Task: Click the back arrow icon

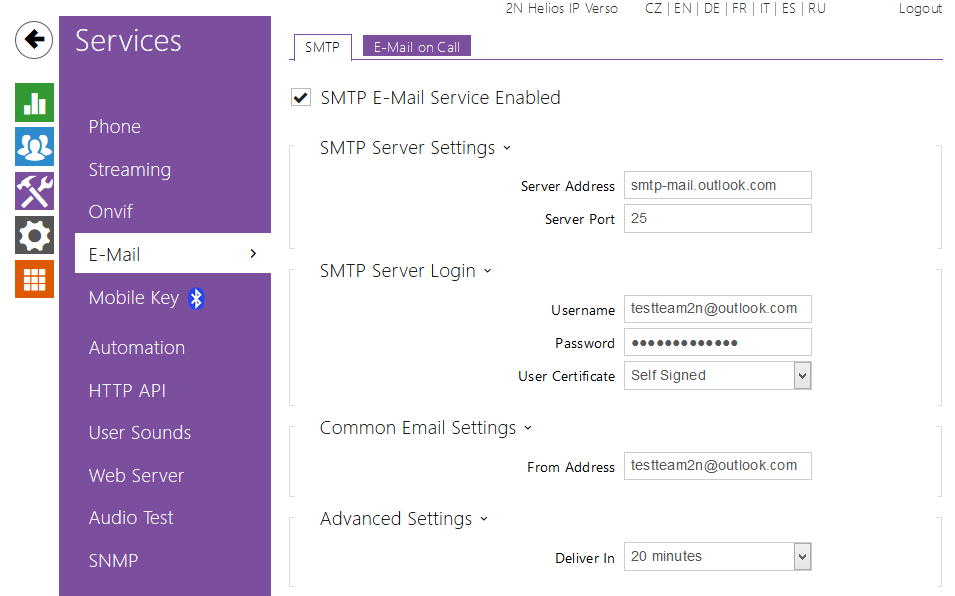Action: coord(34,40)
